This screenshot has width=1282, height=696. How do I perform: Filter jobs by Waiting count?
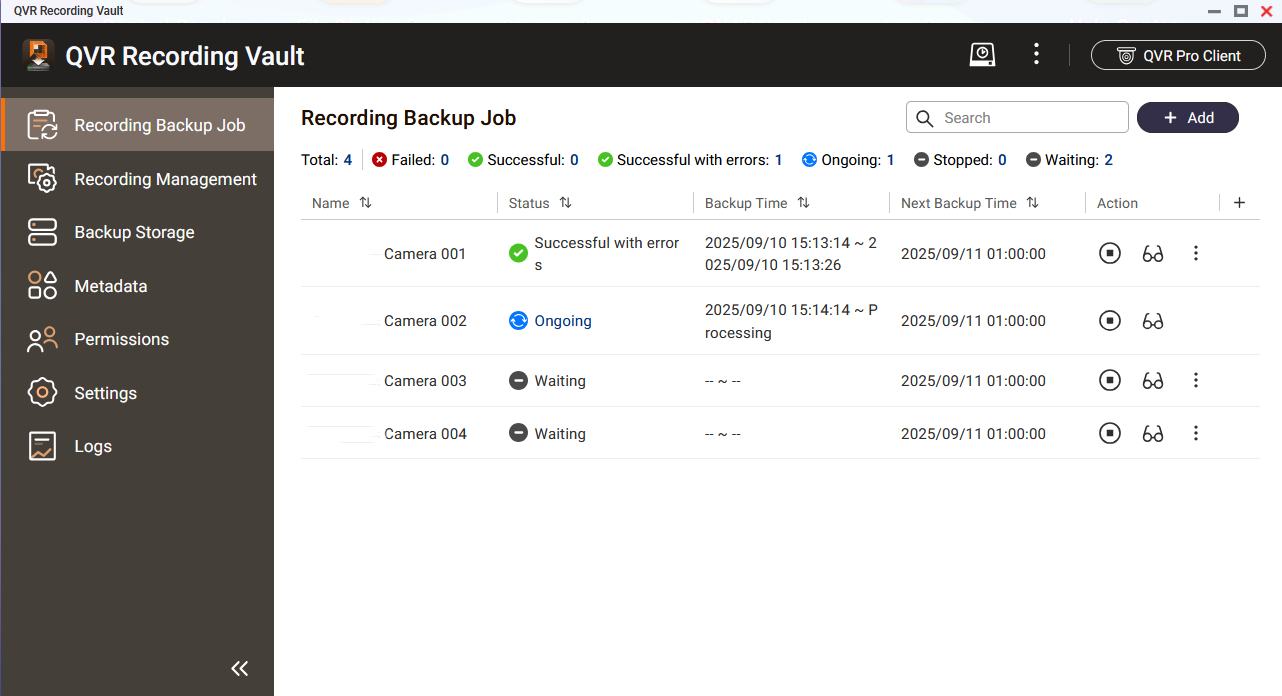(x=1069, y=160)
